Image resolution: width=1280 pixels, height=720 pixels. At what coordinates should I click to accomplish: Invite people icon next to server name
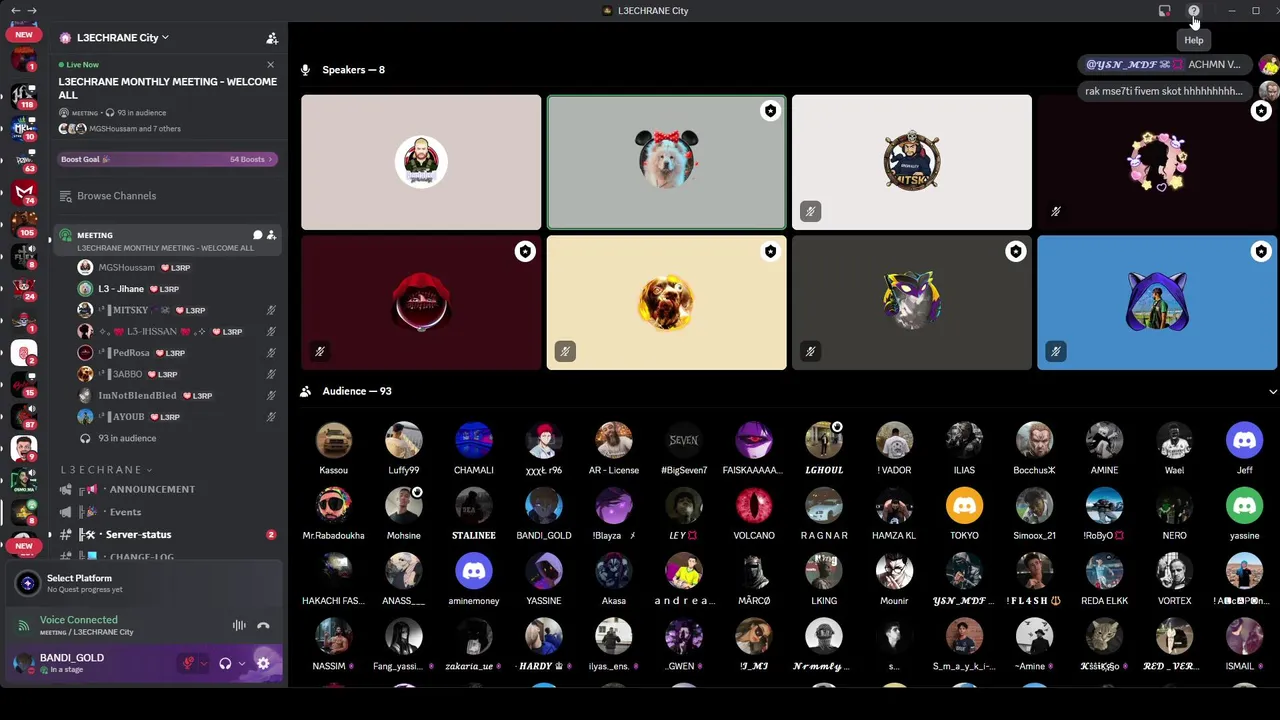272,38
